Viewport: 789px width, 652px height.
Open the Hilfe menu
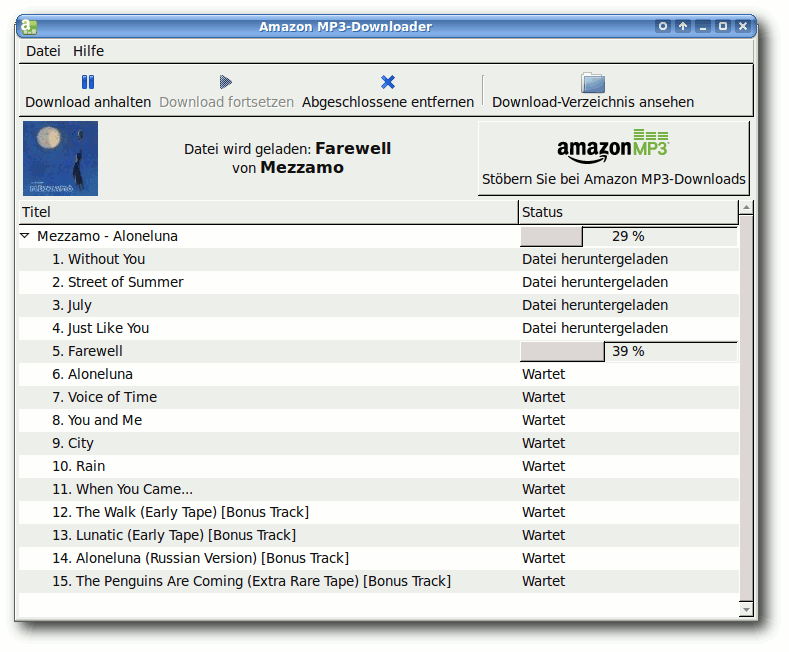pos(89,51)
